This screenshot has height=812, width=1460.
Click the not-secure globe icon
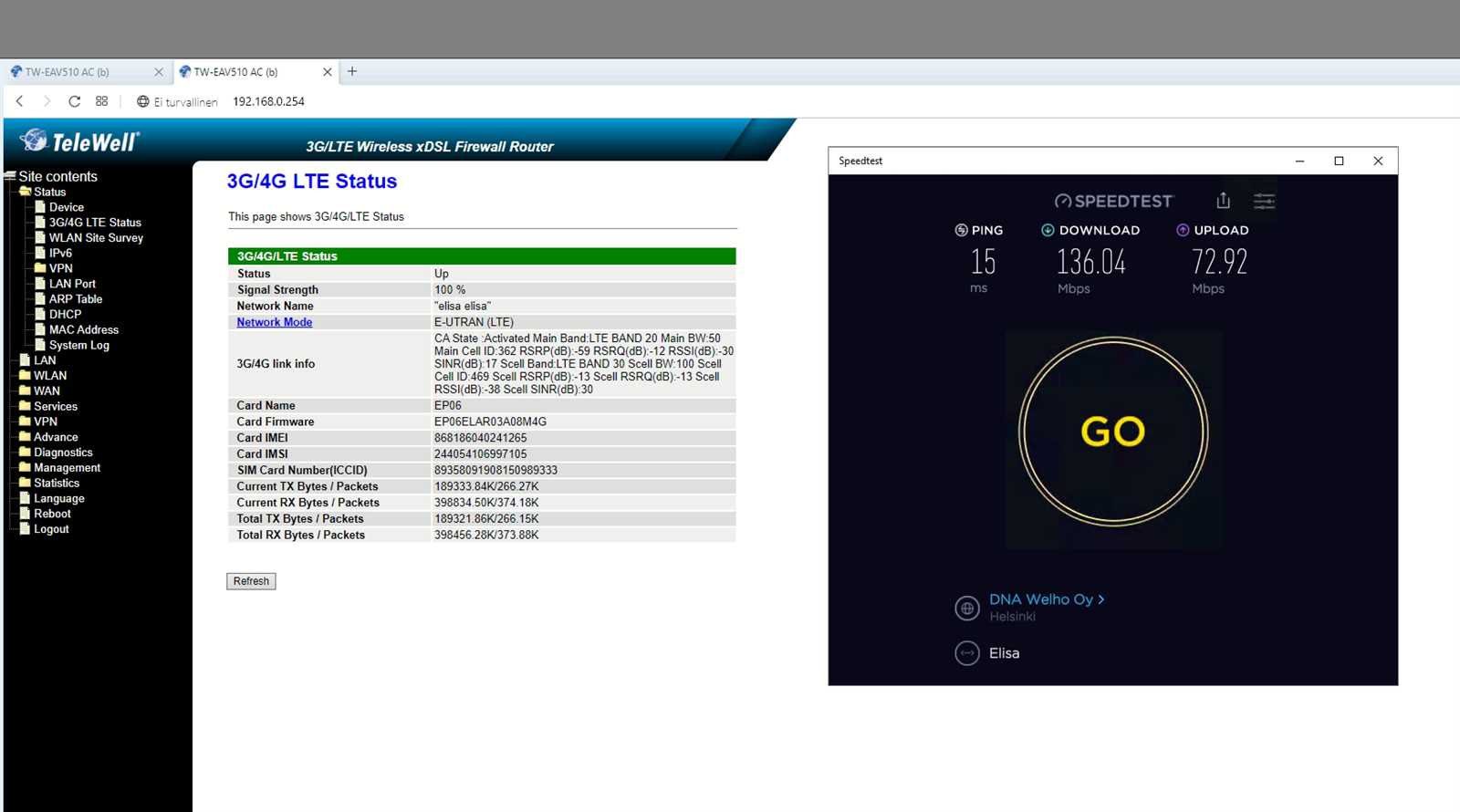[x=142, y=101]
